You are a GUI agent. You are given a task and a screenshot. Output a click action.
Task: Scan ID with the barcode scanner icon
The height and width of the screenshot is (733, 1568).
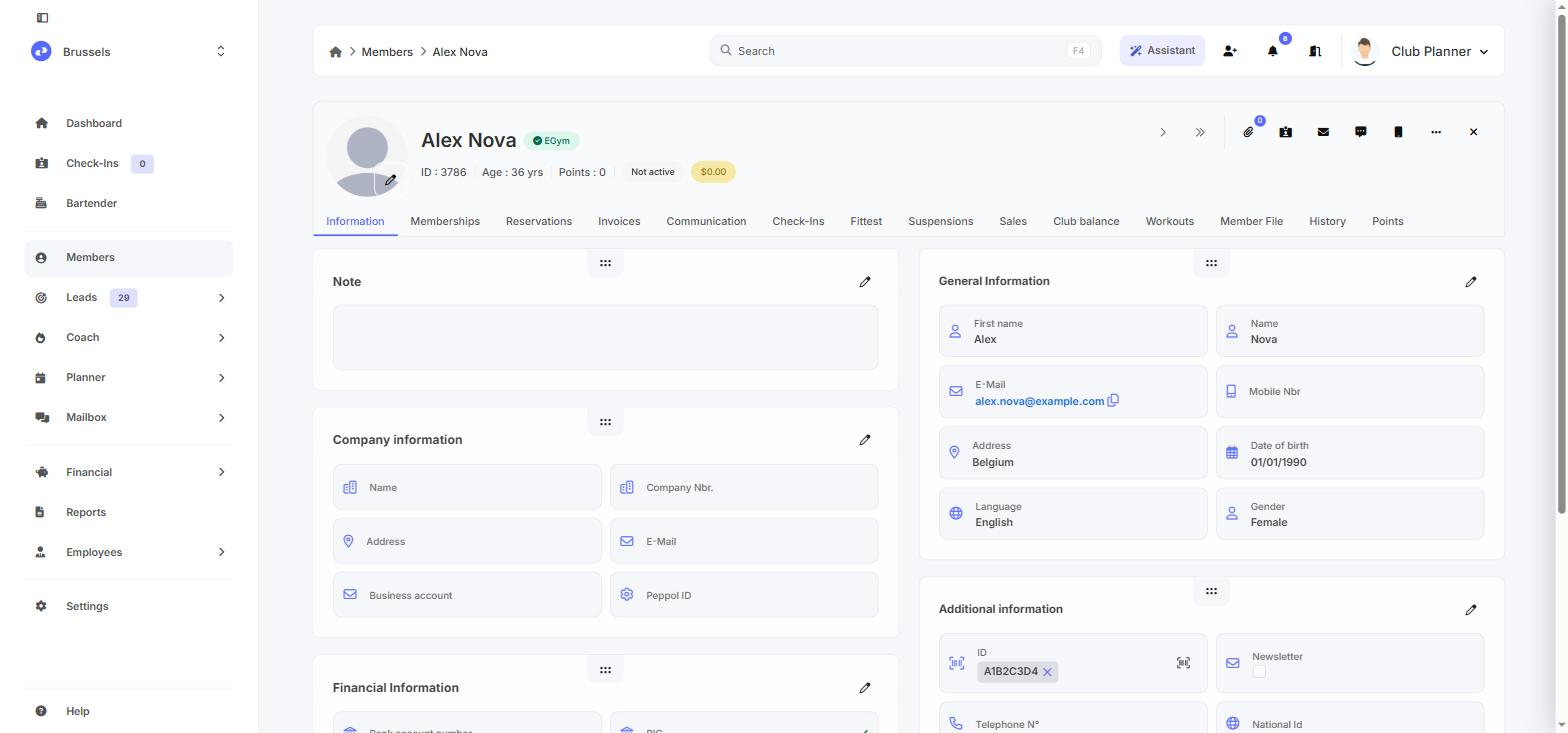[x=1183, y=663]
